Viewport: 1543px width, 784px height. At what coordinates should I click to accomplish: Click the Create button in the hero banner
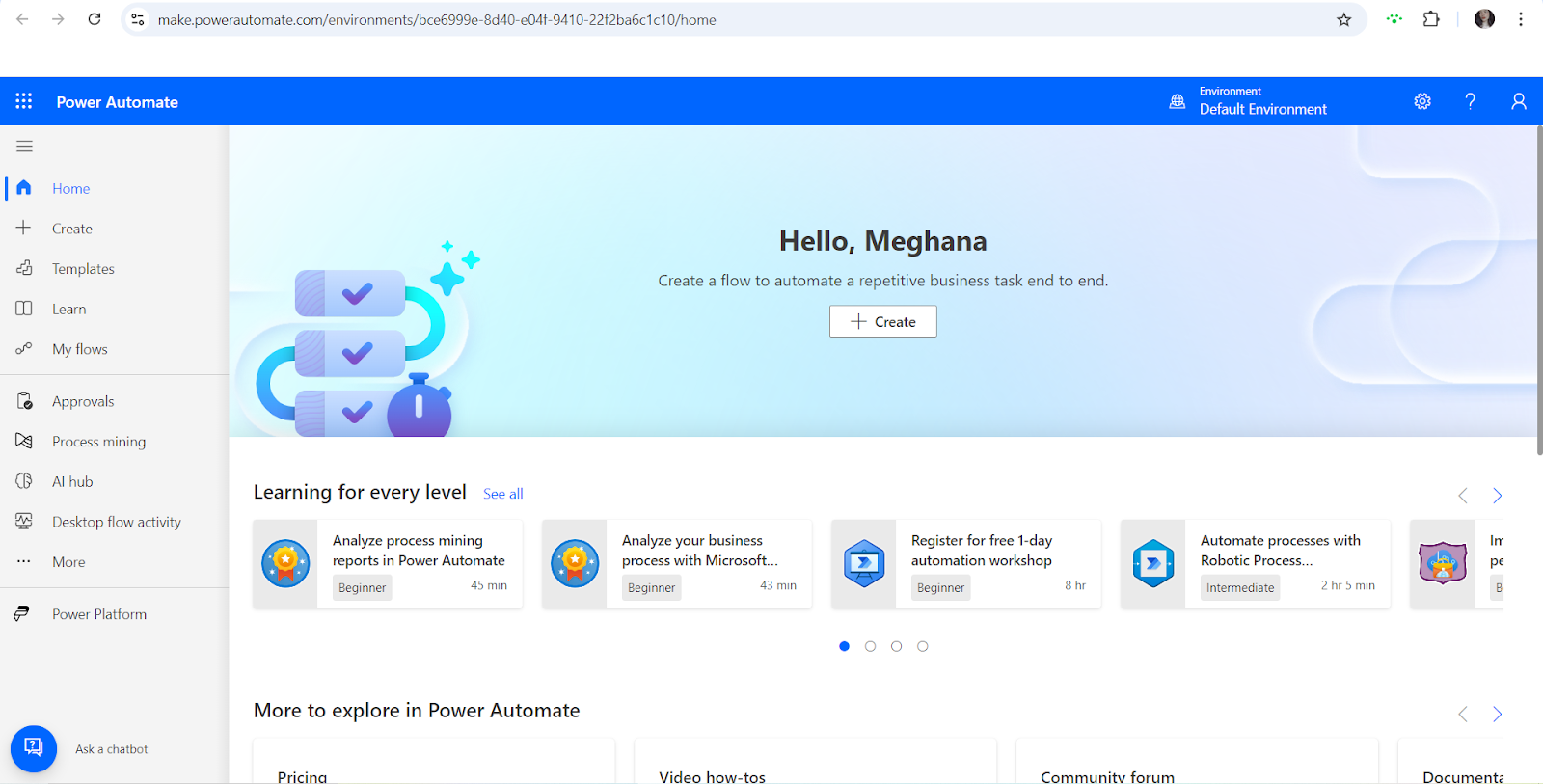click(x=882, y=321)
